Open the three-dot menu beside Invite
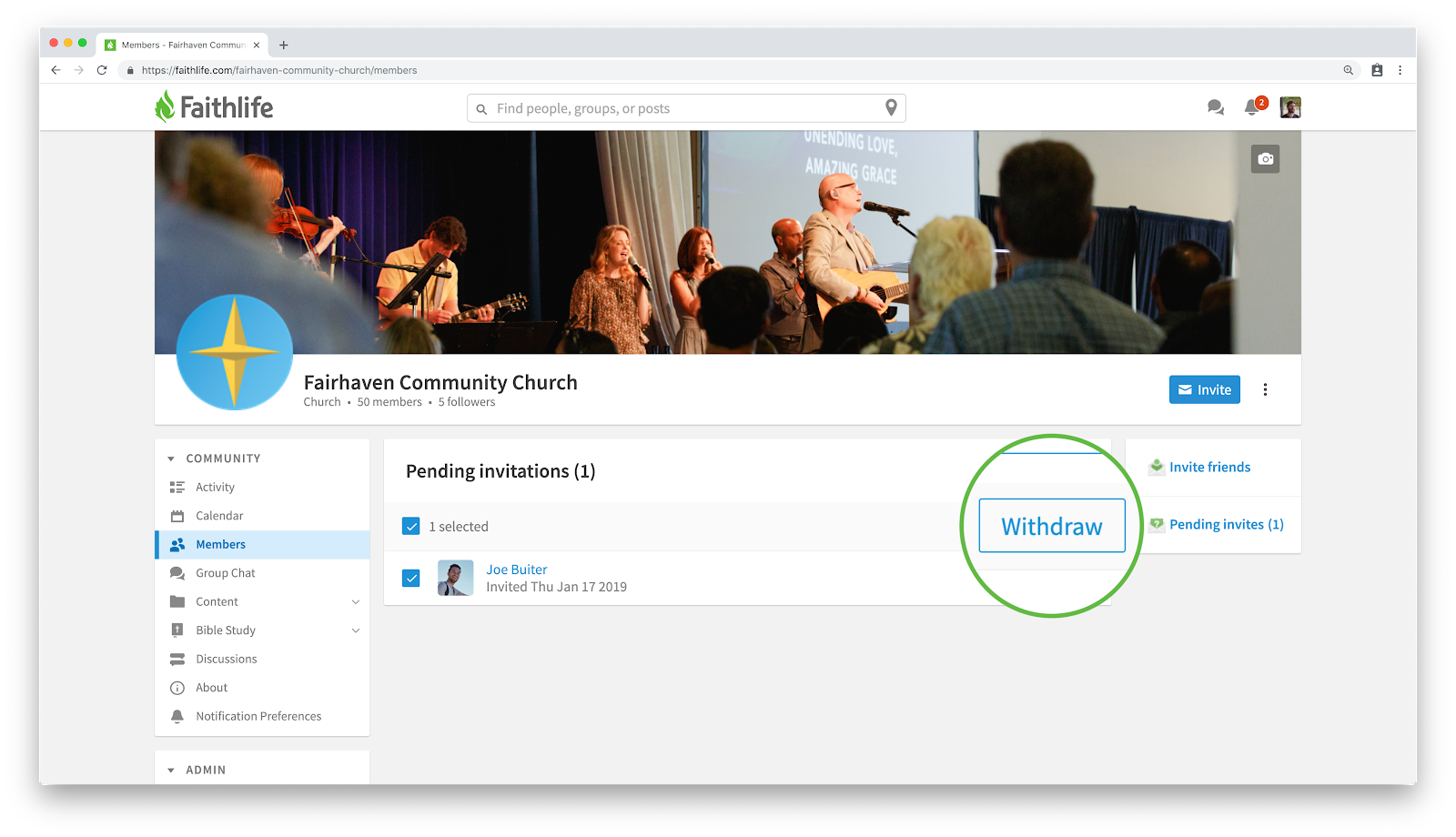 [x=1265, y=389]
